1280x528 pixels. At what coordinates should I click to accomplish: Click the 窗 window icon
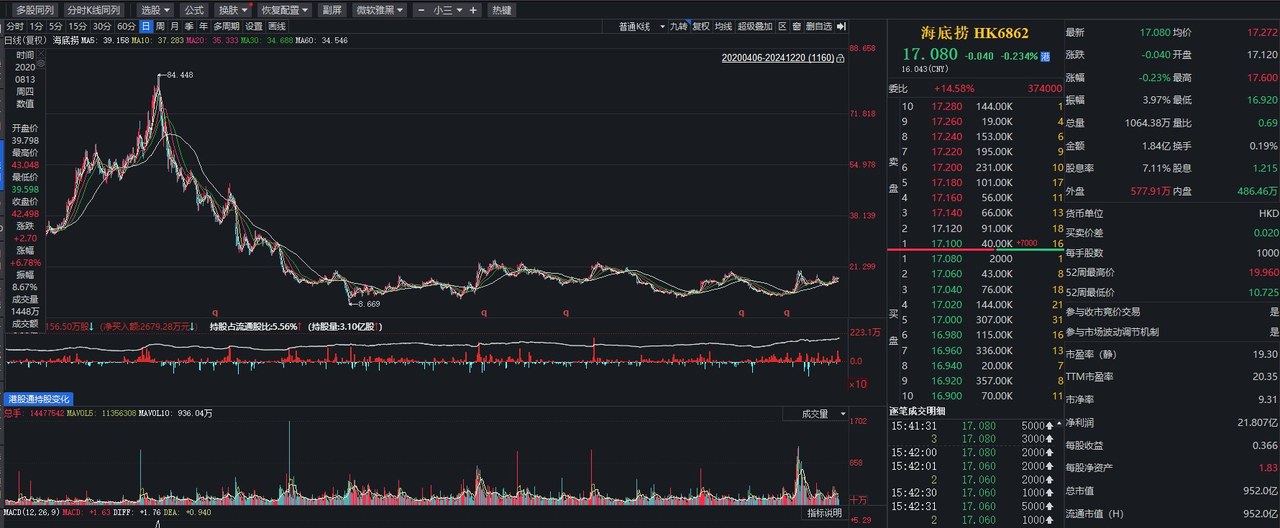[x=797, y=26]
